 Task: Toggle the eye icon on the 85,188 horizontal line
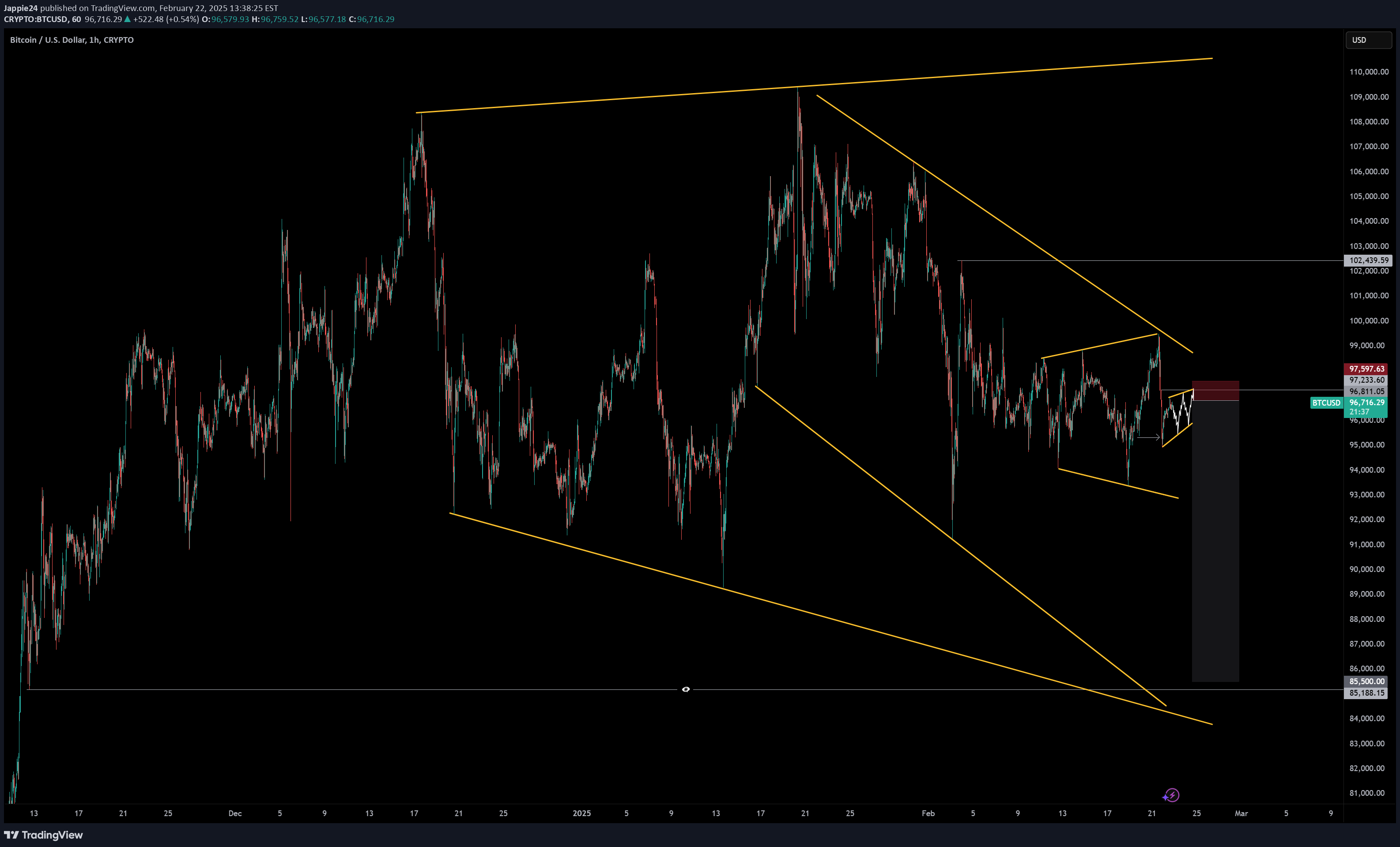pos(686,689)
